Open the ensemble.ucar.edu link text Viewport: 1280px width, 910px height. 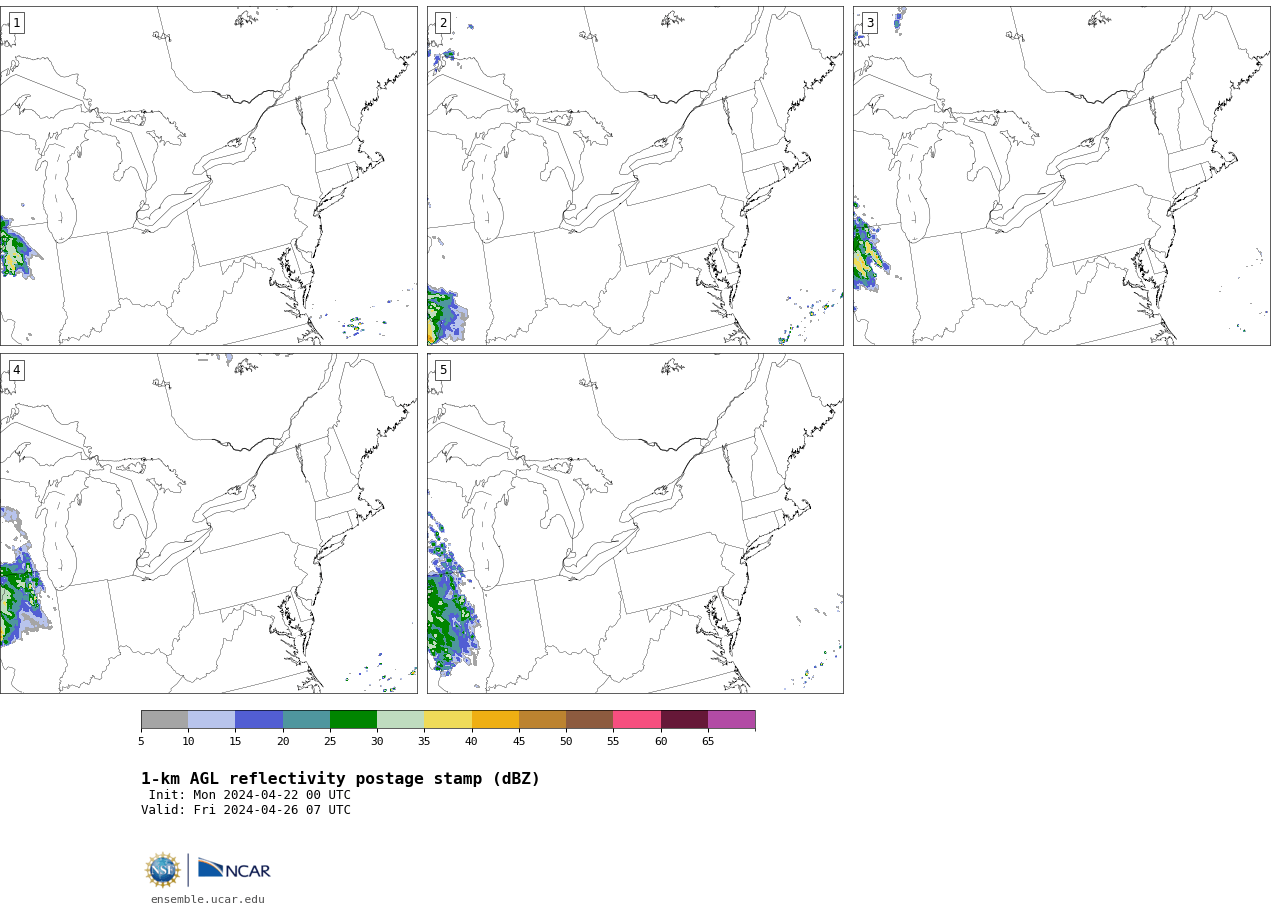pyautogui.click(x=208, y=900)
